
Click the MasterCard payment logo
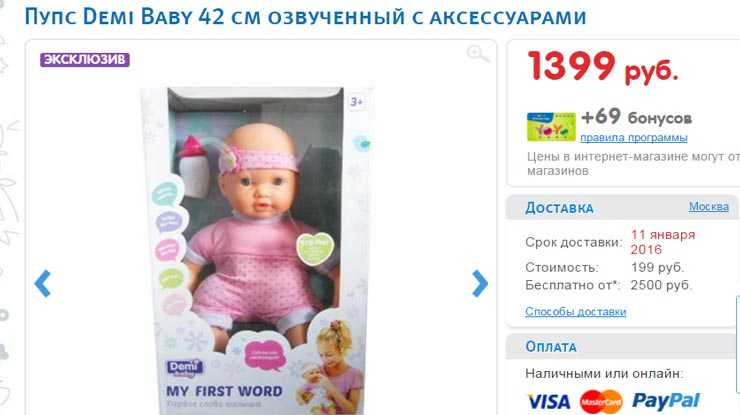pyautogui.click(x=601, y=402)
